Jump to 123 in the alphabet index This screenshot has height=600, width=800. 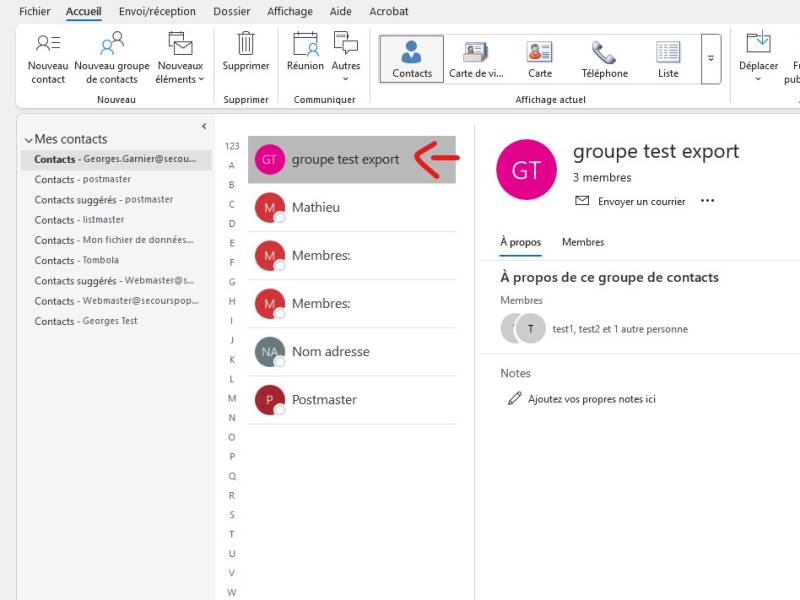[x=232, y=146]
